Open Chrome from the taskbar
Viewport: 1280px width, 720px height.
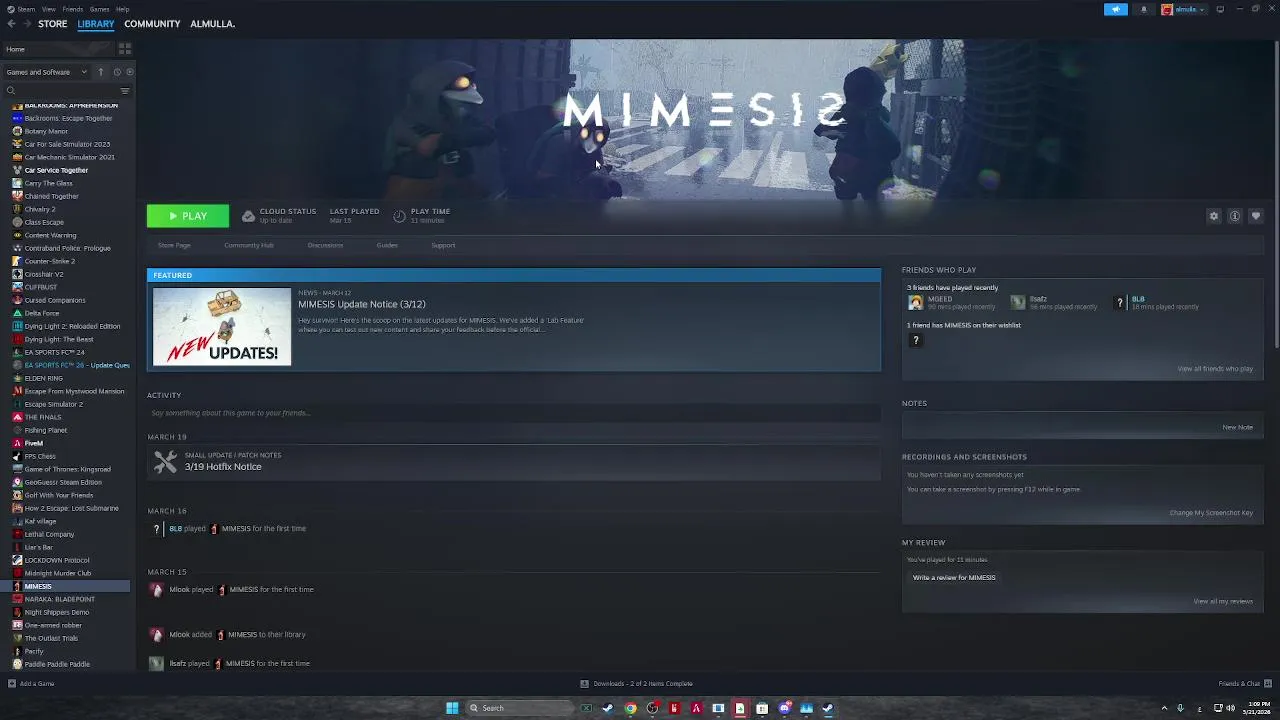pyautogui.click(x=630, y=708)
